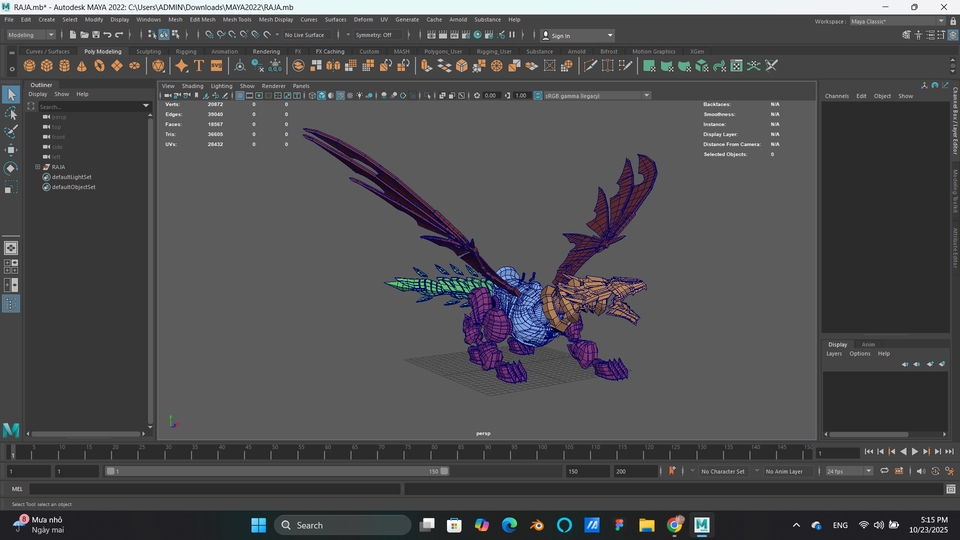960x540 pixels.
Task: Activate the Lasso select tool
Action: tap(11, 113)
